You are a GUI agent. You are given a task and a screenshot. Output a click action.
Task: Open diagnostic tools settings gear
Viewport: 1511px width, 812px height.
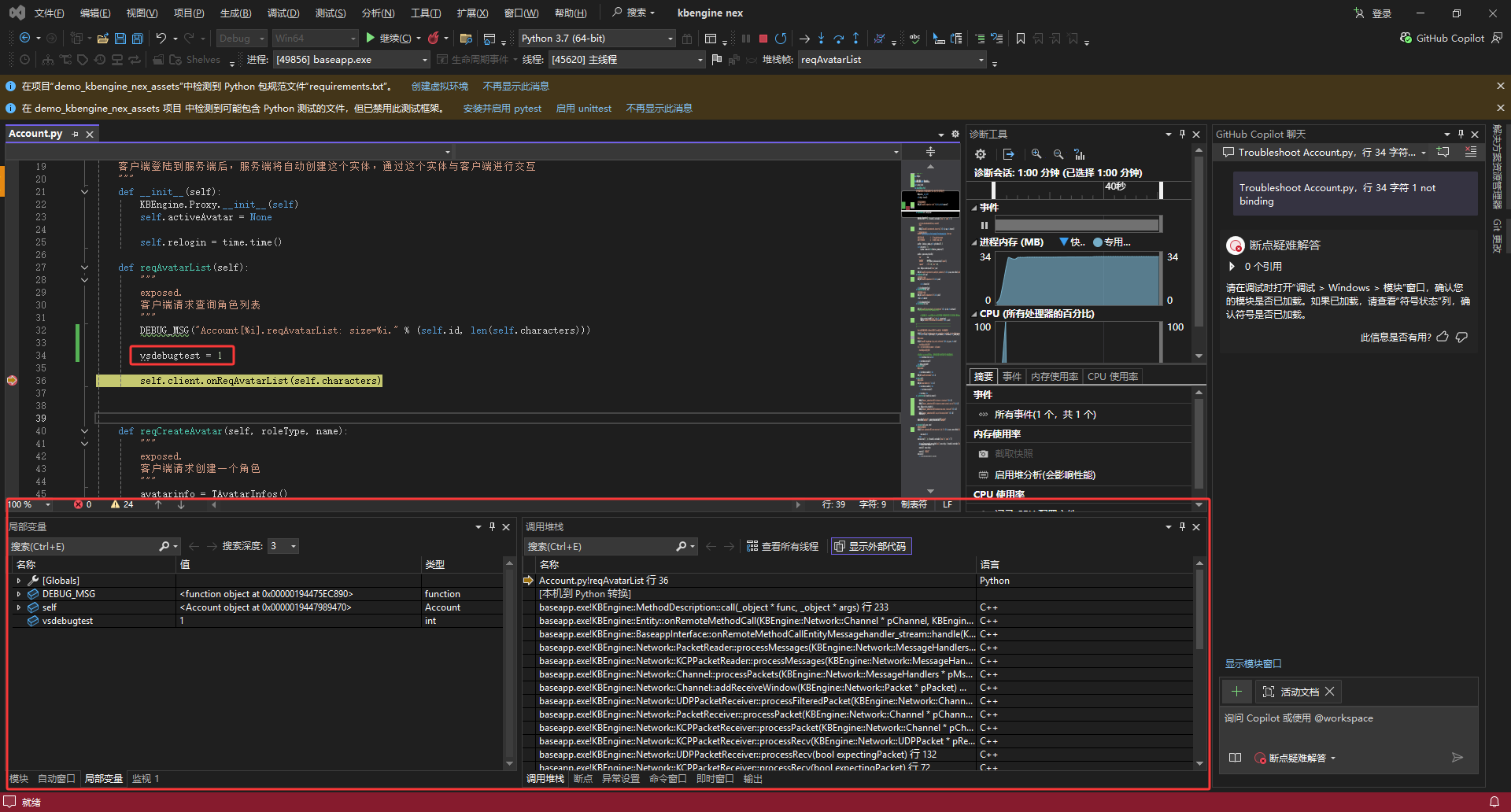pyautogui.click(x=981, y=154)
